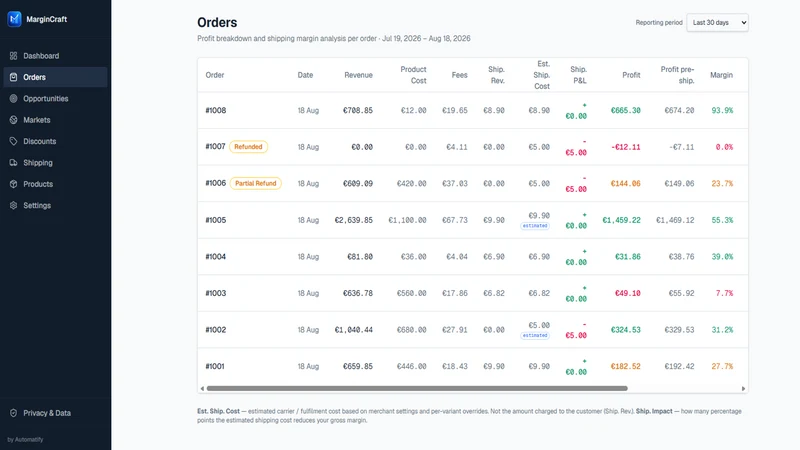Screen dimensions: 800x450
Task: Go to the Products page
Action: [x=55, y=184]
